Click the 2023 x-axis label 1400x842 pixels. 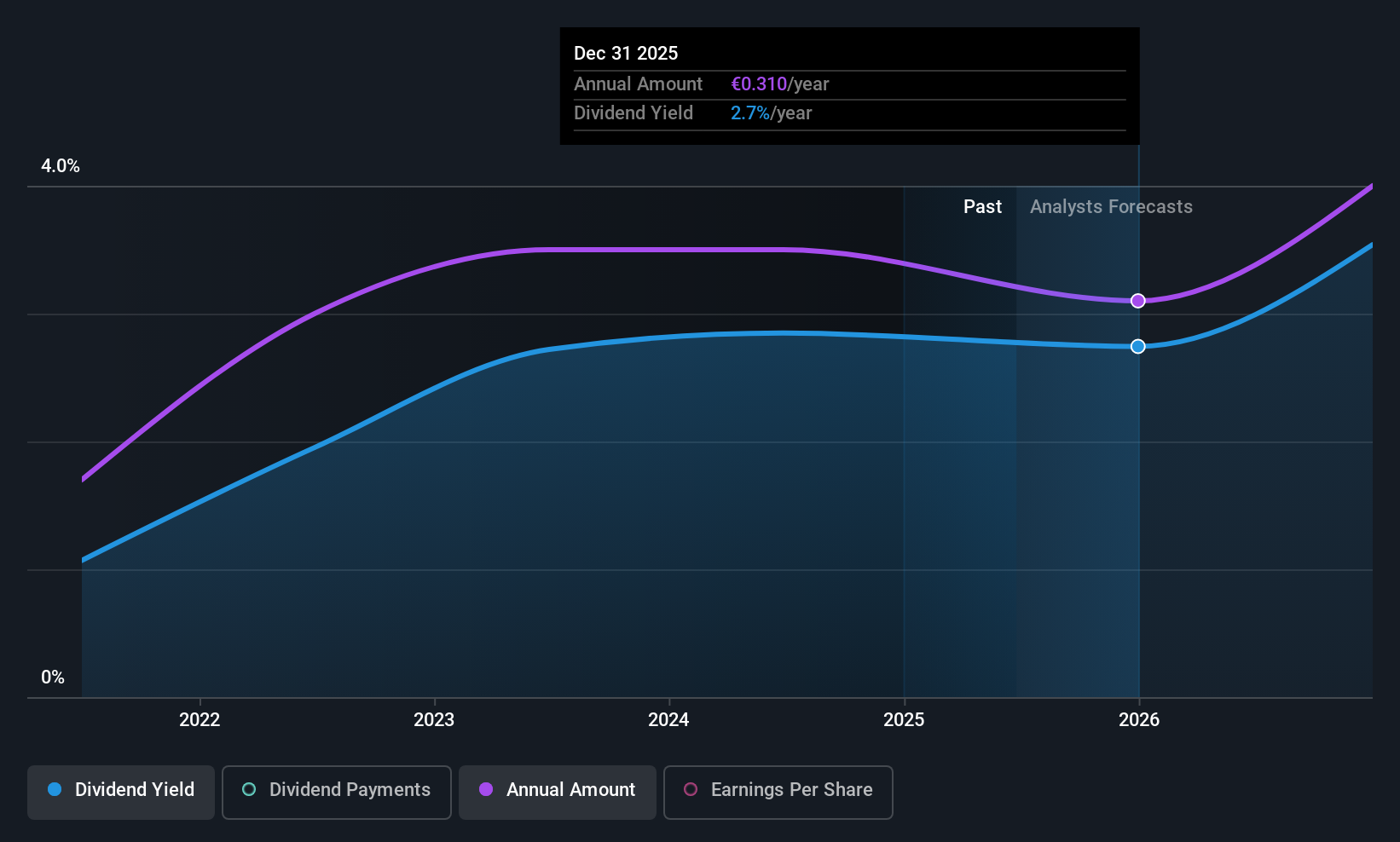click(x=434, y=720)
